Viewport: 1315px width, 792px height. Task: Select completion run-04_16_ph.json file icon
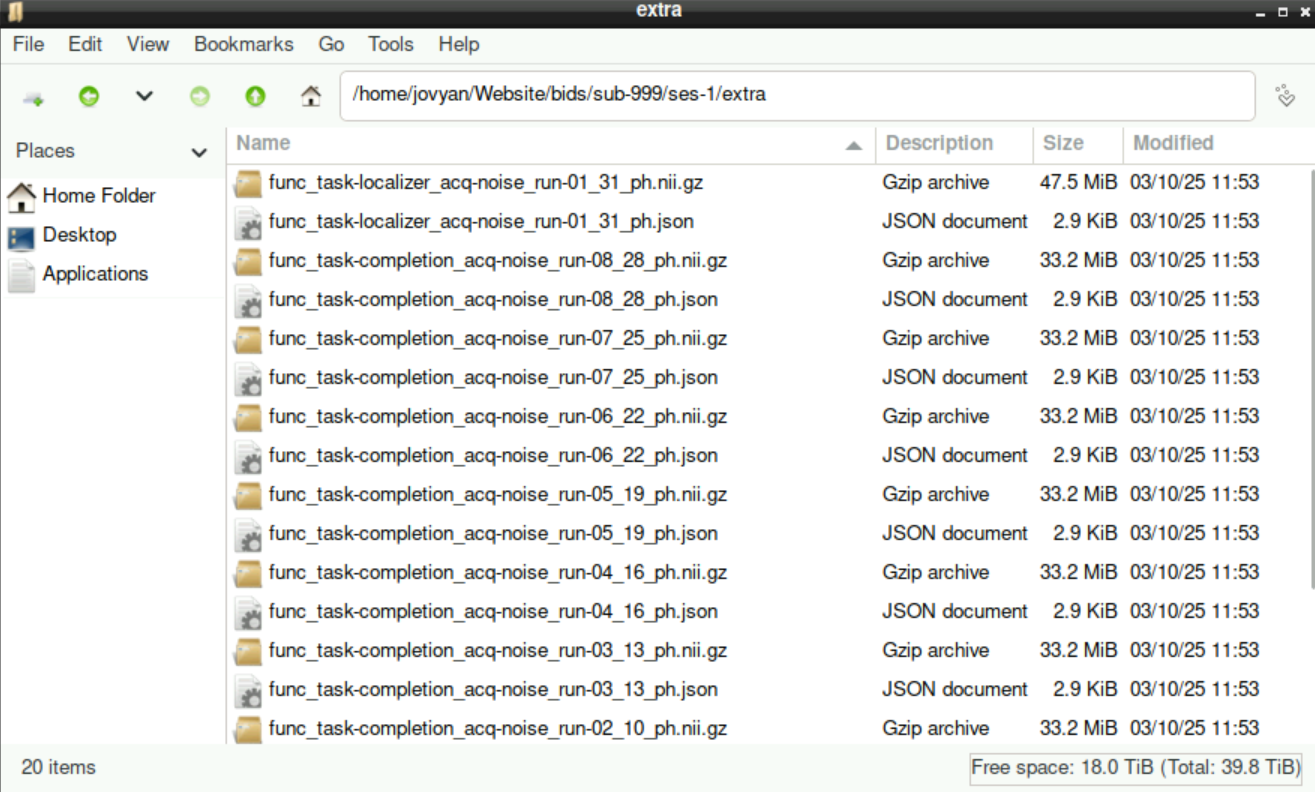click(x=248, y=612)
